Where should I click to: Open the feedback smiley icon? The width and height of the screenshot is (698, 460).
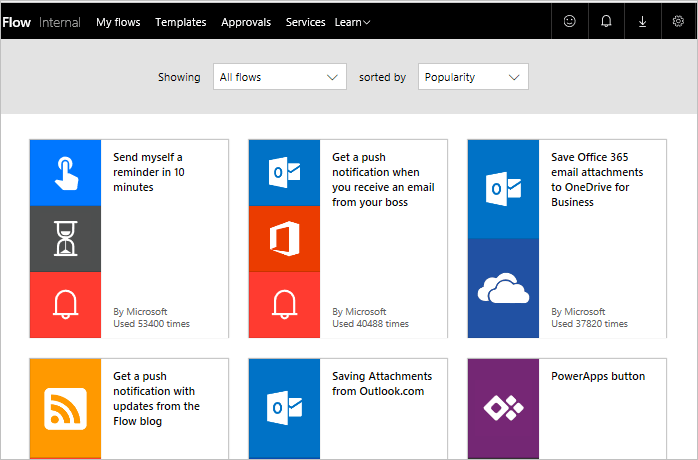[x=569, y=21]
